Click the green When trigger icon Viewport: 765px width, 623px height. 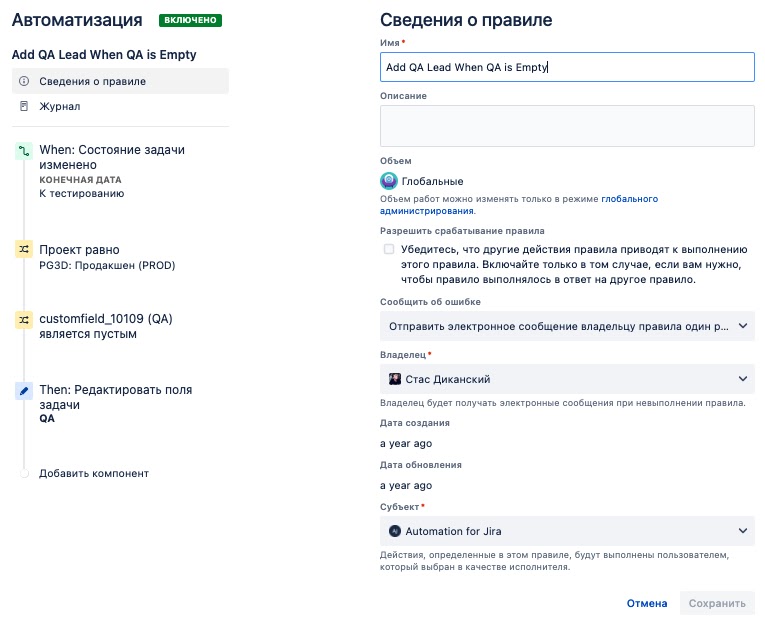[24, 151]
